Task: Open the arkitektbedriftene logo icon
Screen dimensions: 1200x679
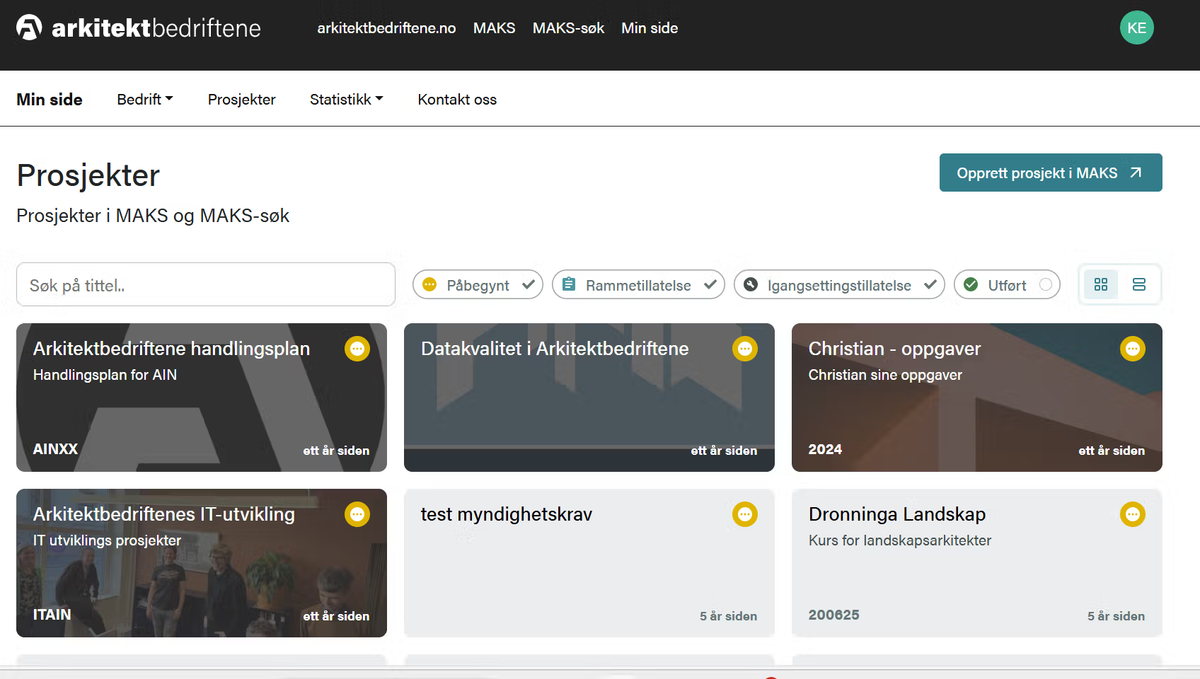Action: (x=28, y=27)
